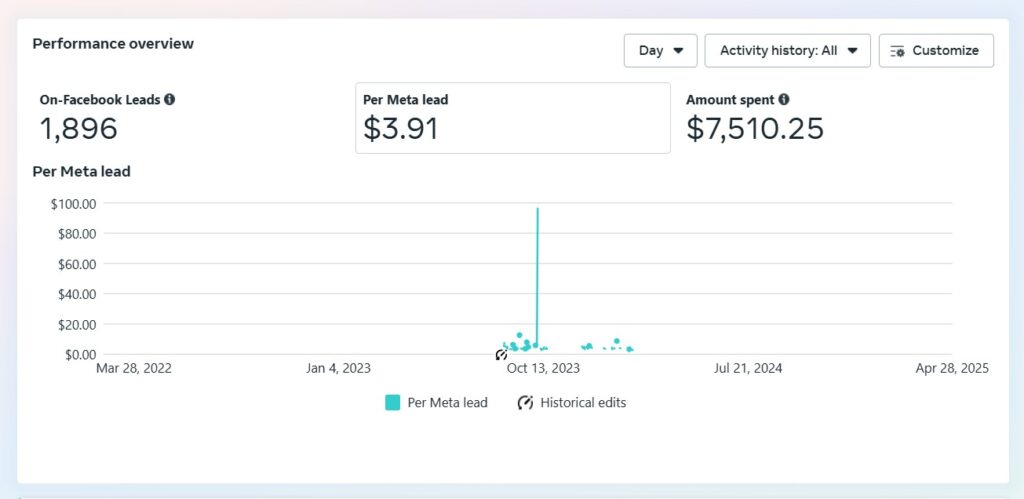Click the Customize button
Screen dimensions: 1024x499
(x=936, y=51)
